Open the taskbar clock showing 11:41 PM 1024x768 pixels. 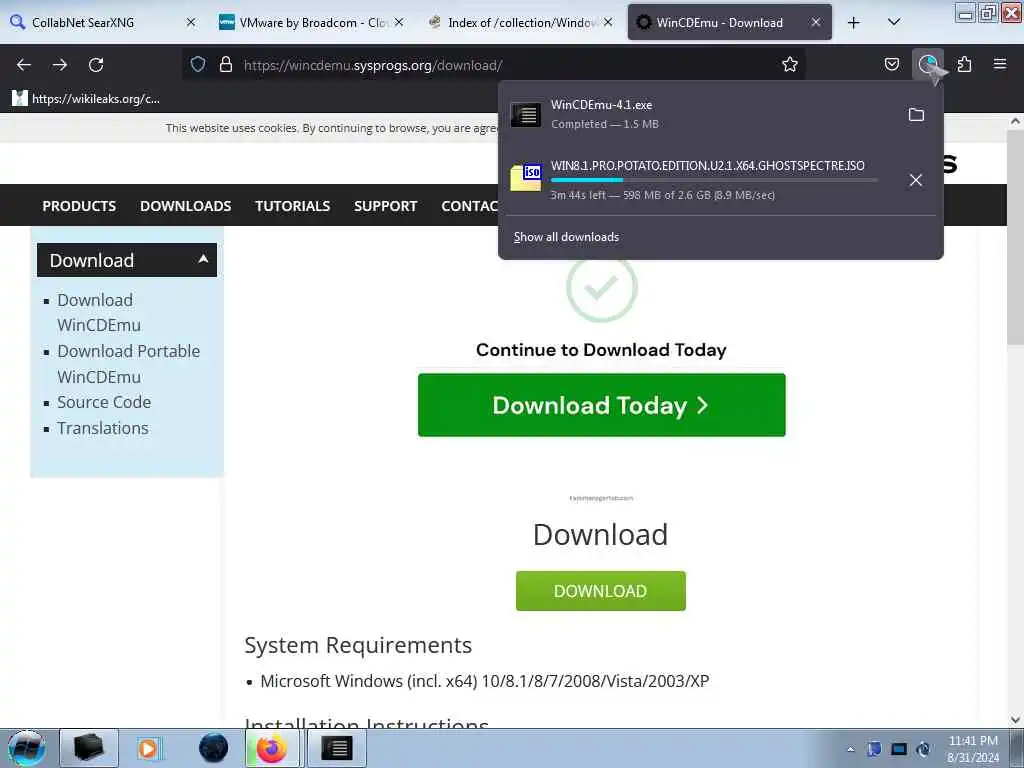[x=973, y=749]
